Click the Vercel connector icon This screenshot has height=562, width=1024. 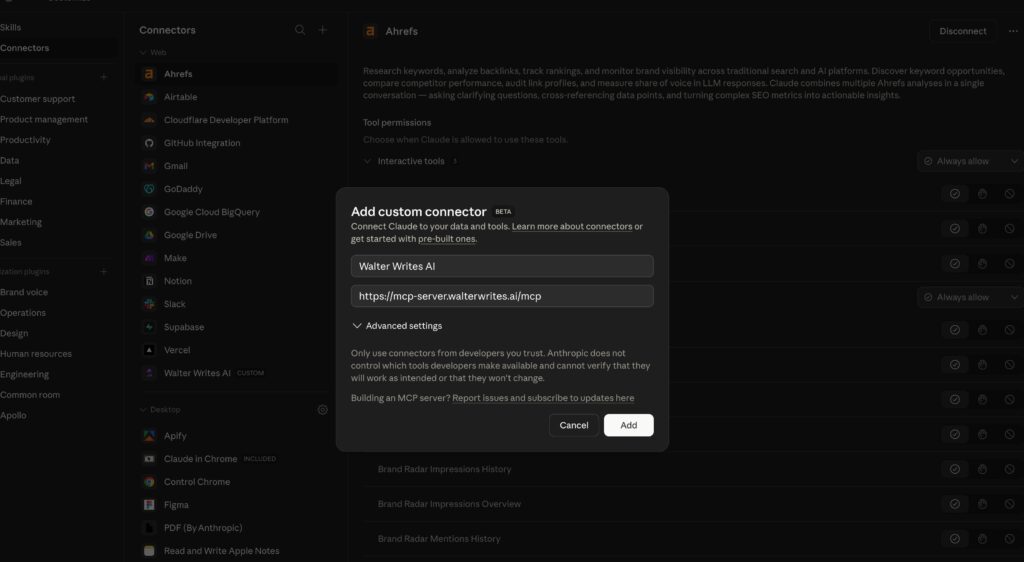[149, 350]
